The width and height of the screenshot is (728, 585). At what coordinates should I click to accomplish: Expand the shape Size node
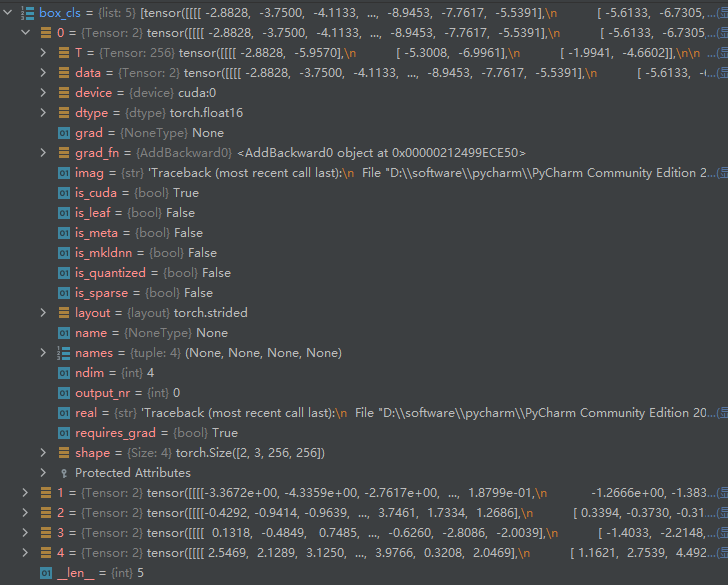[x=43, y=452]
